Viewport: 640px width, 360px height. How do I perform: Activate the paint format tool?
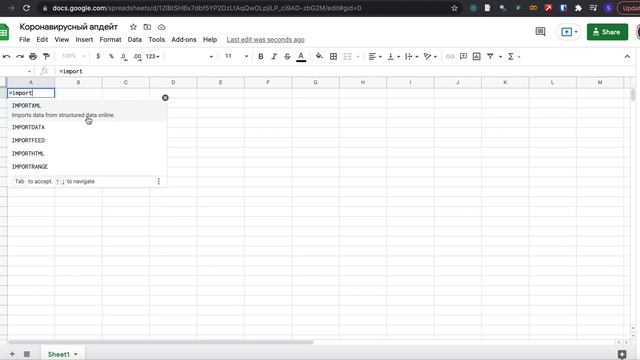tap(46, 56)
